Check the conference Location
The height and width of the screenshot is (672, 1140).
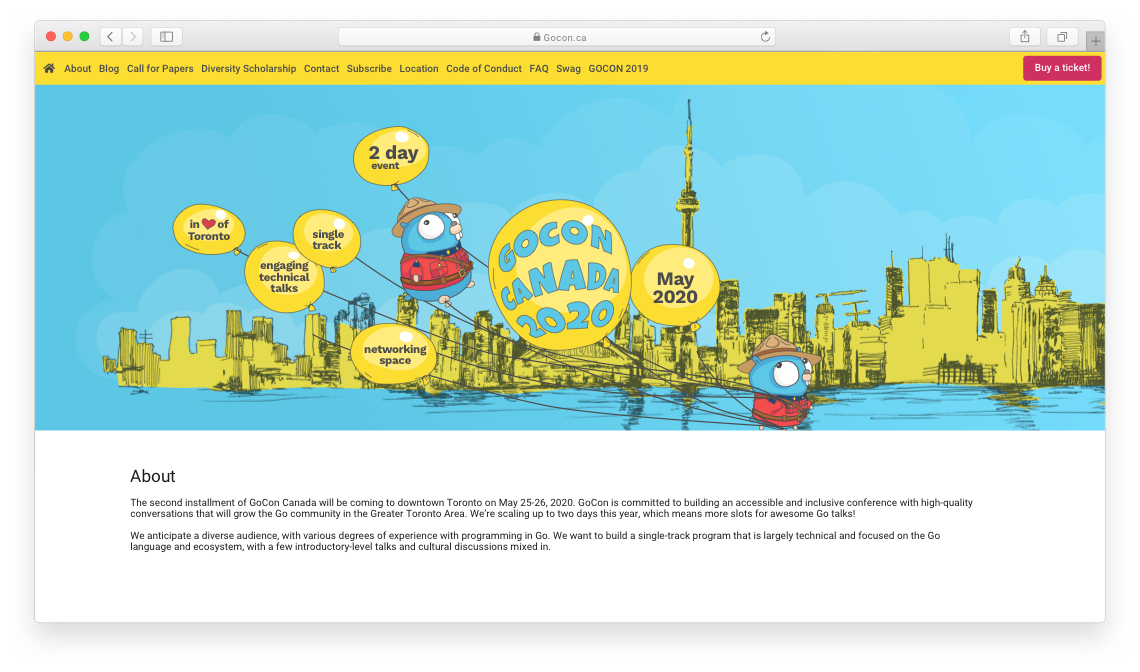pos(418,68)
